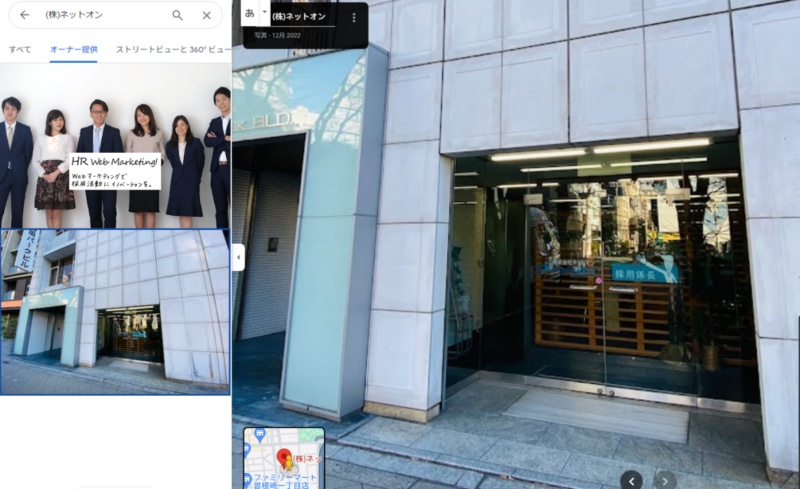
Task: Open the HR Web Marketing team photo
Action: pyautogui.click(x=115, y=146)
